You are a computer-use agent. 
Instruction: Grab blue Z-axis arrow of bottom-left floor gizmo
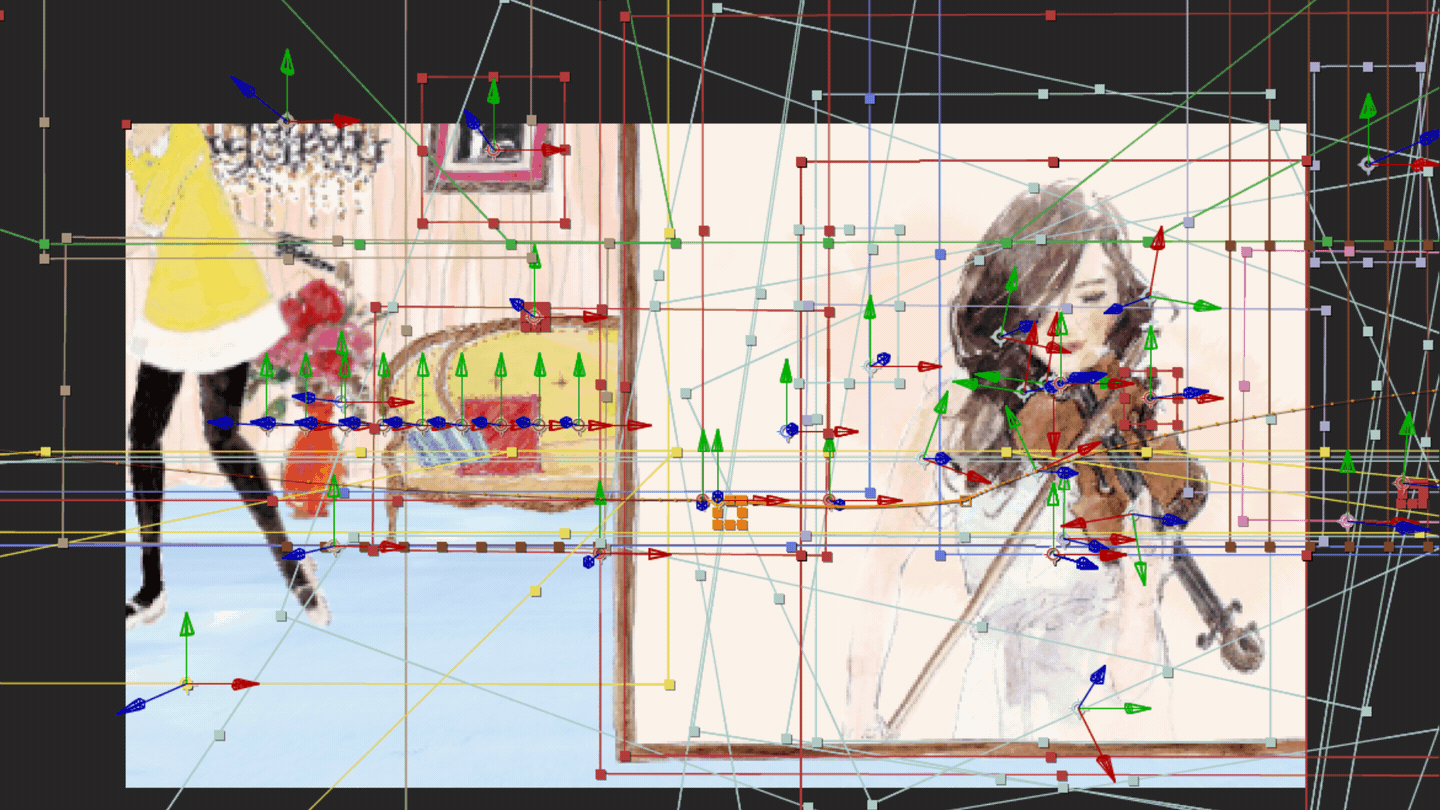click(x=131, y=706)
